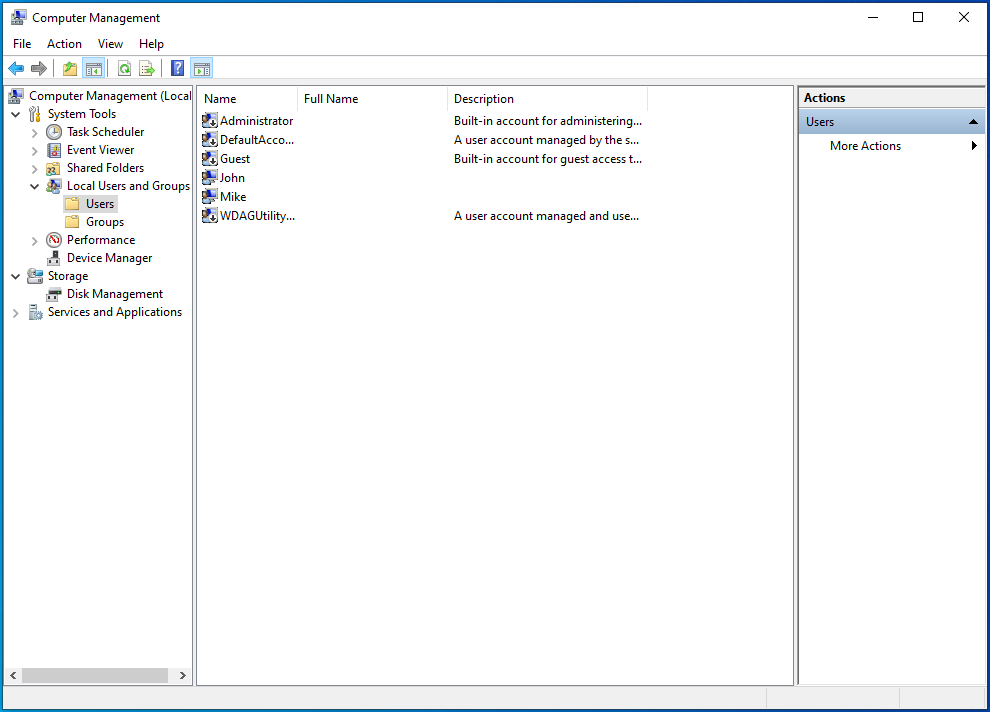Toggle Show/Hide Action Pane button

202,69
